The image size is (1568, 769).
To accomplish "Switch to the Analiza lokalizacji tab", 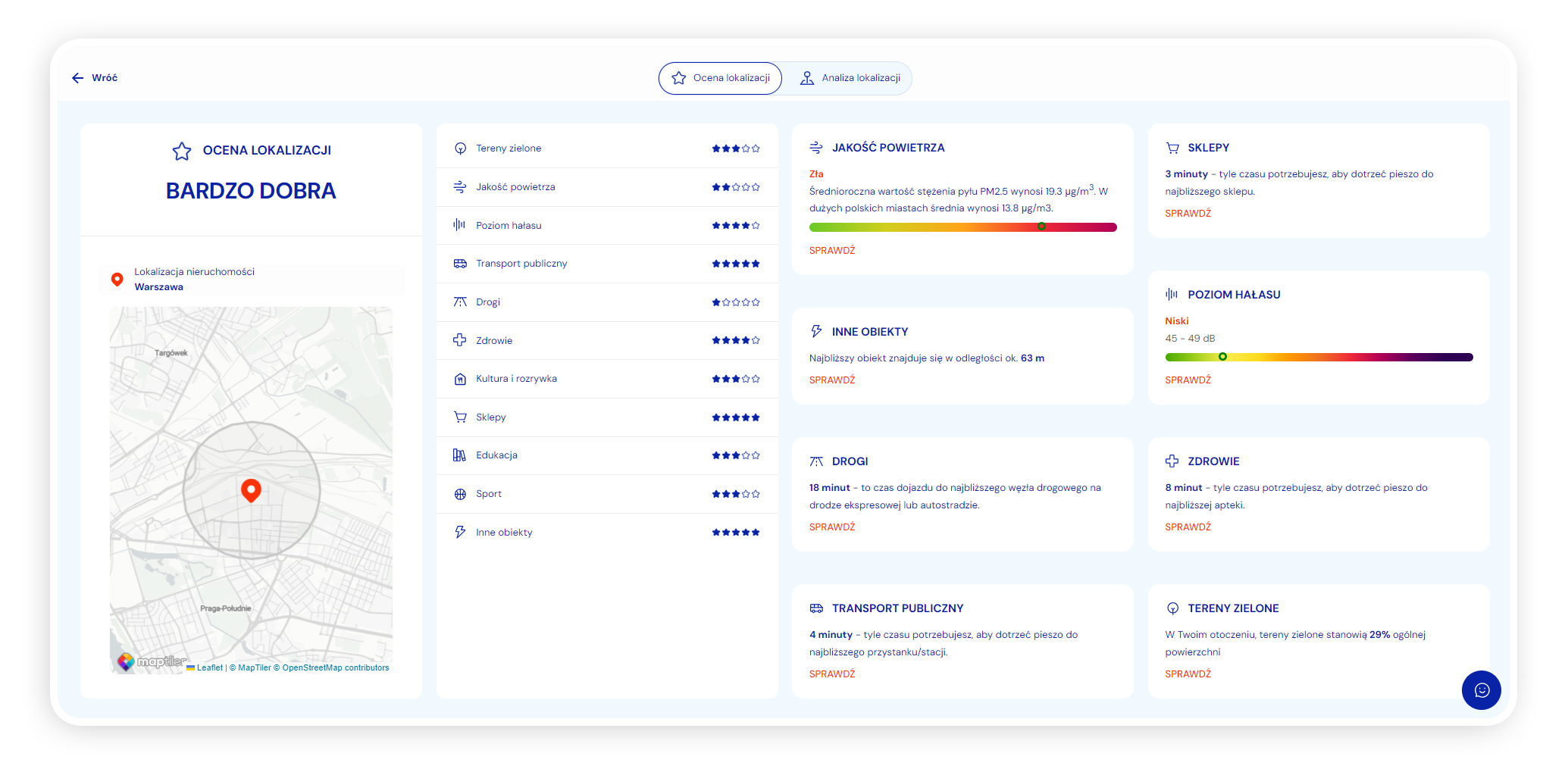I will click(850, 78).
